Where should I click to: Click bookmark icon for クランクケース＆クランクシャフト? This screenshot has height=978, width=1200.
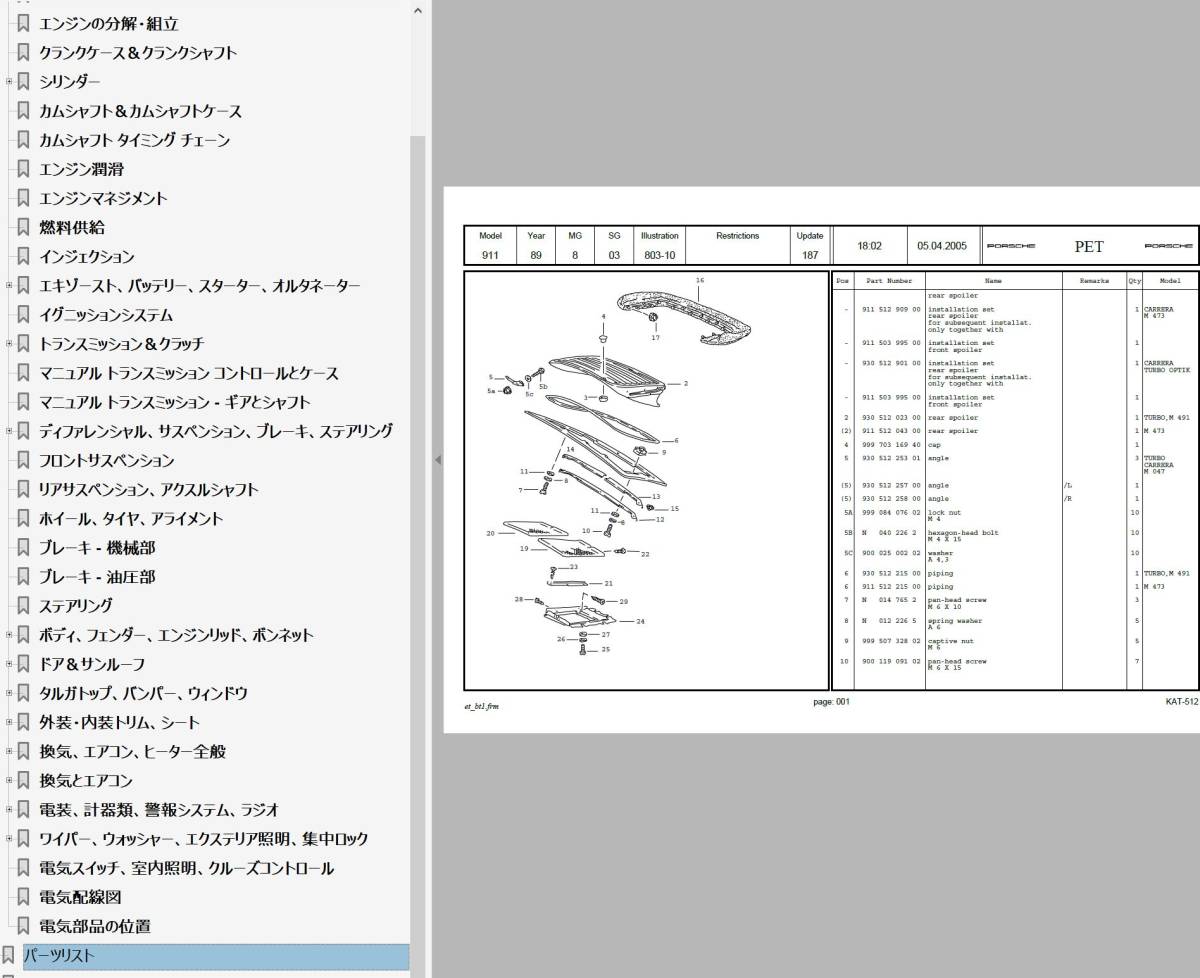click(24, 52)
